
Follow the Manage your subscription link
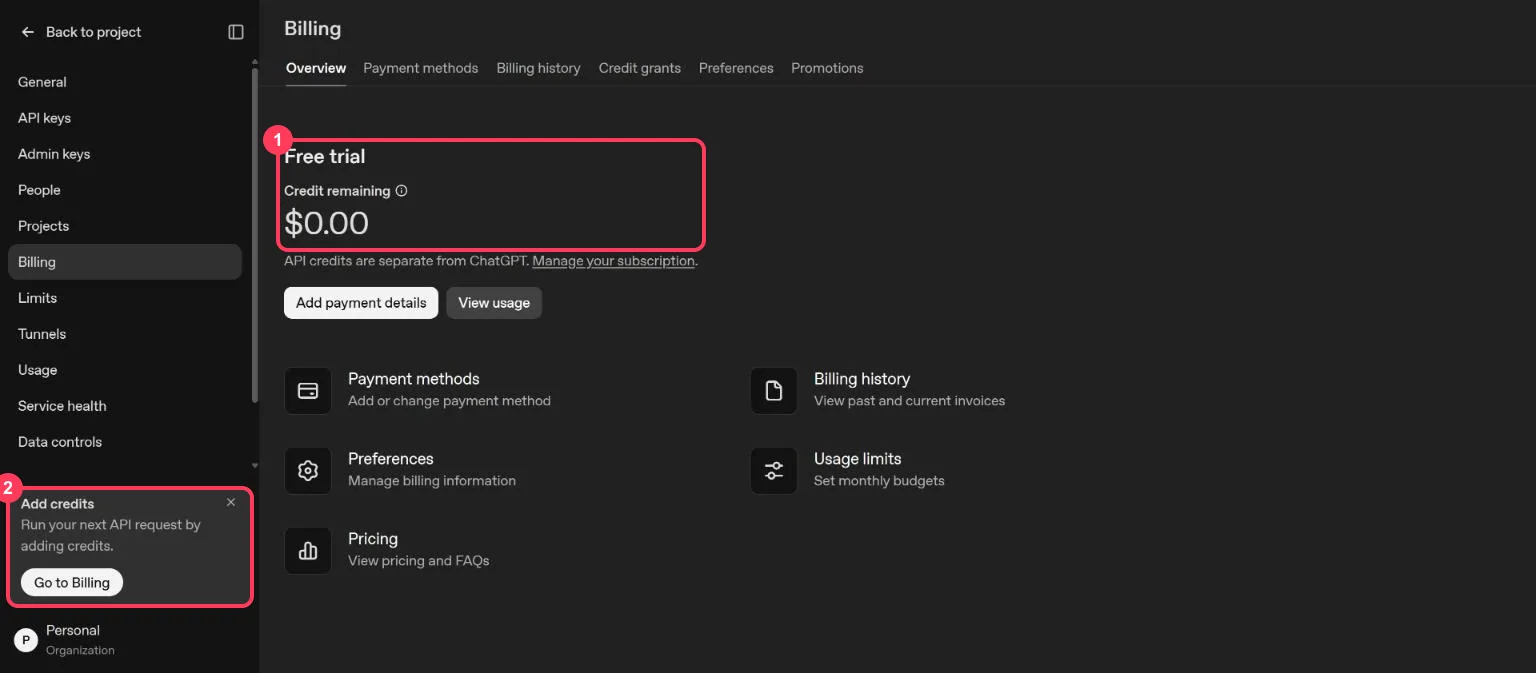click(x=613, y=261)
